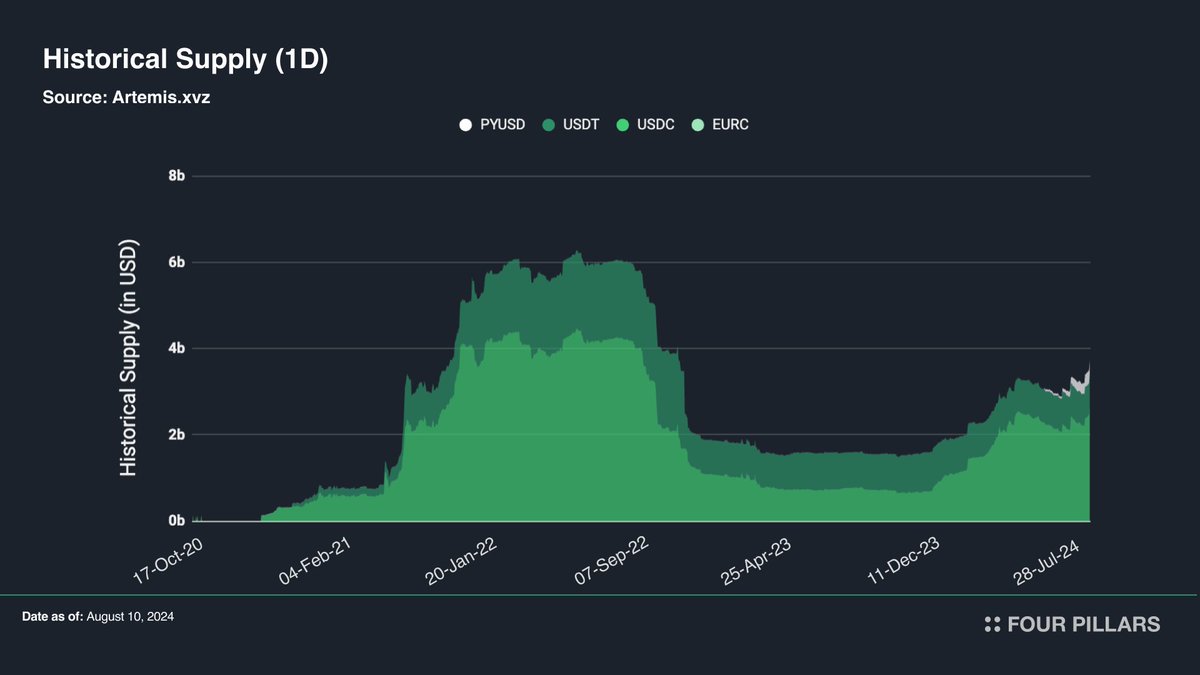Open the Source: Artemis.xyz text

pos(126,99)
